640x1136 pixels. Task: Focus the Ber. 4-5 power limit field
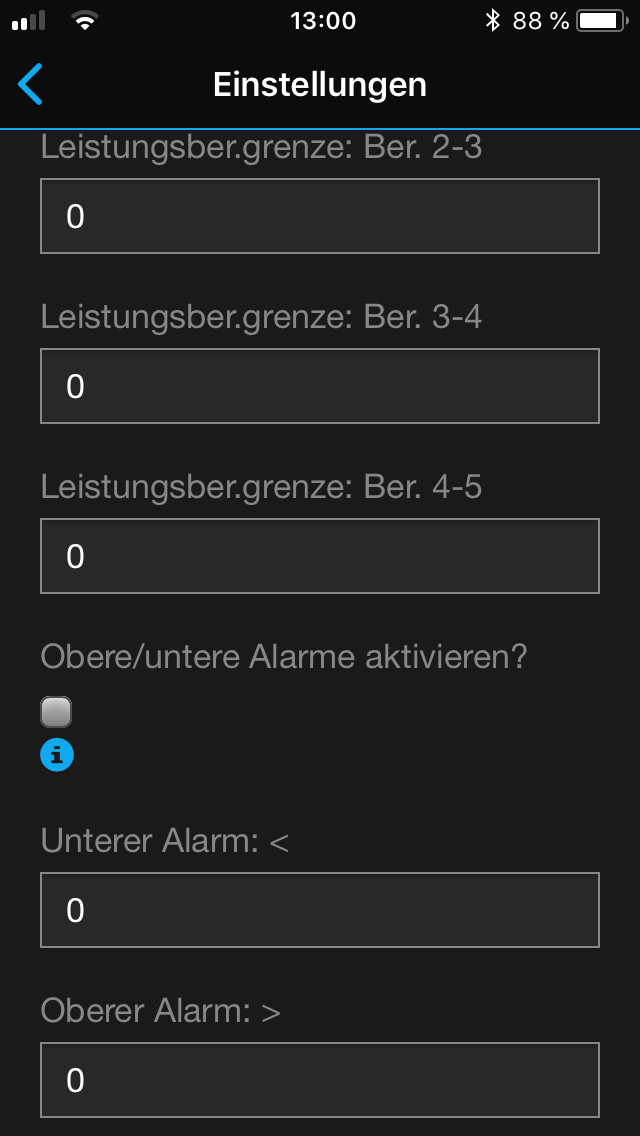(x=320, y=556)
